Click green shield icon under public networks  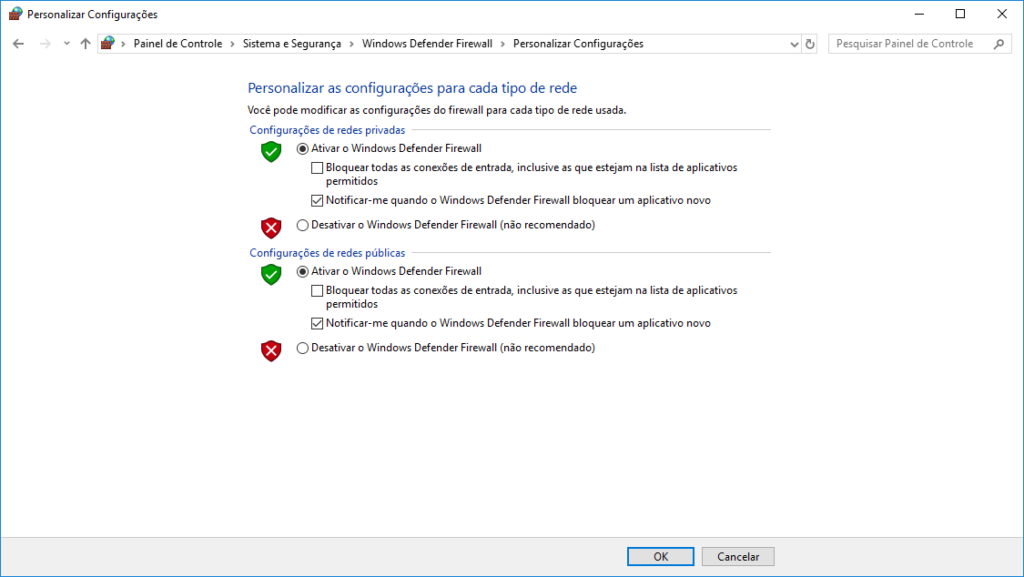(x=271, y=274)
